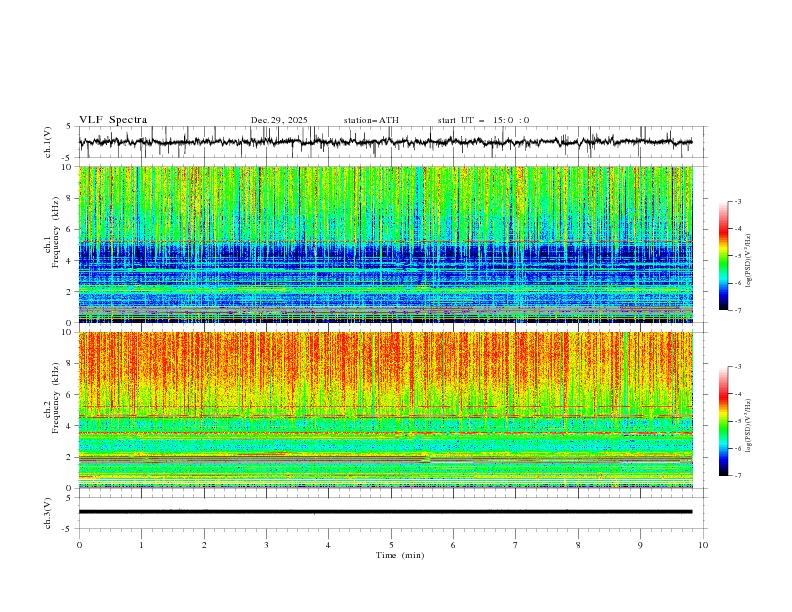Click time axis tick label "10" at right end
792x612 pixels.
(x=703, y=545)
